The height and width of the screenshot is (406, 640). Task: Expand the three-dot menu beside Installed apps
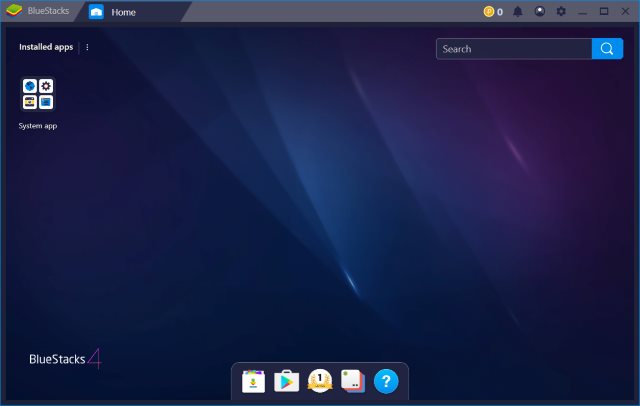click(x=87, y=47)
